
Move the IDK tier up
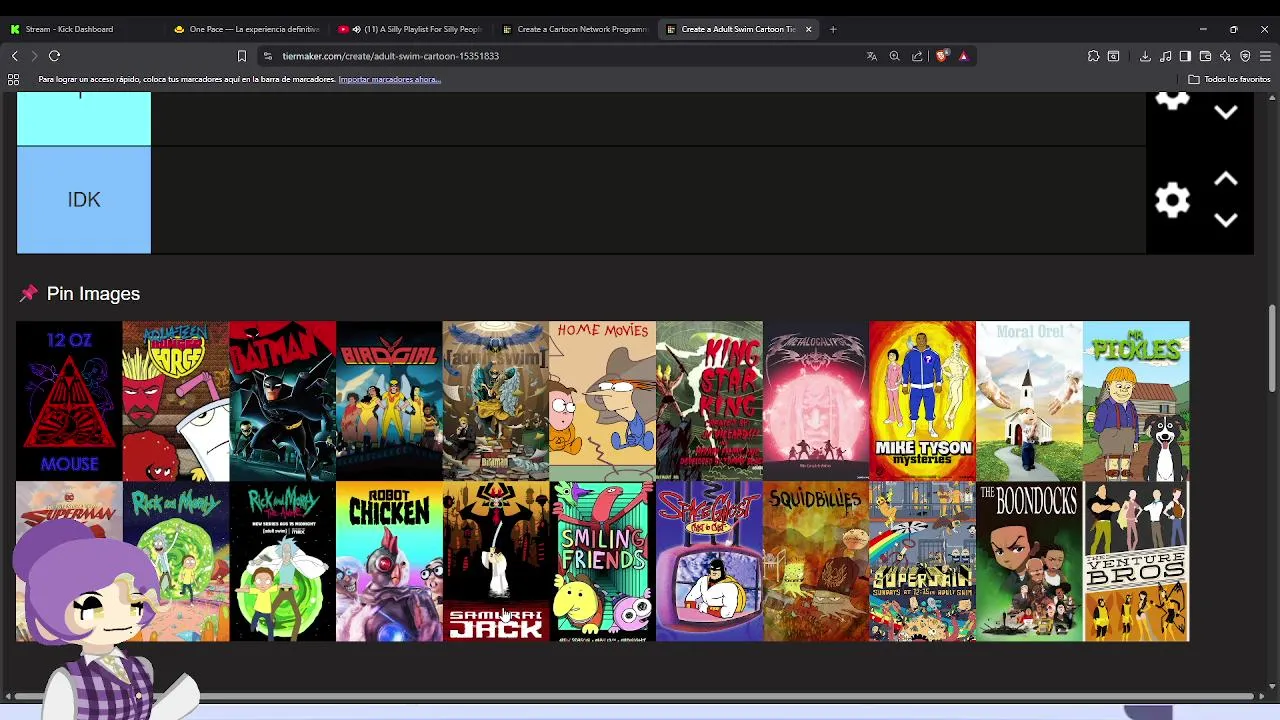(x=1226, y=180)
